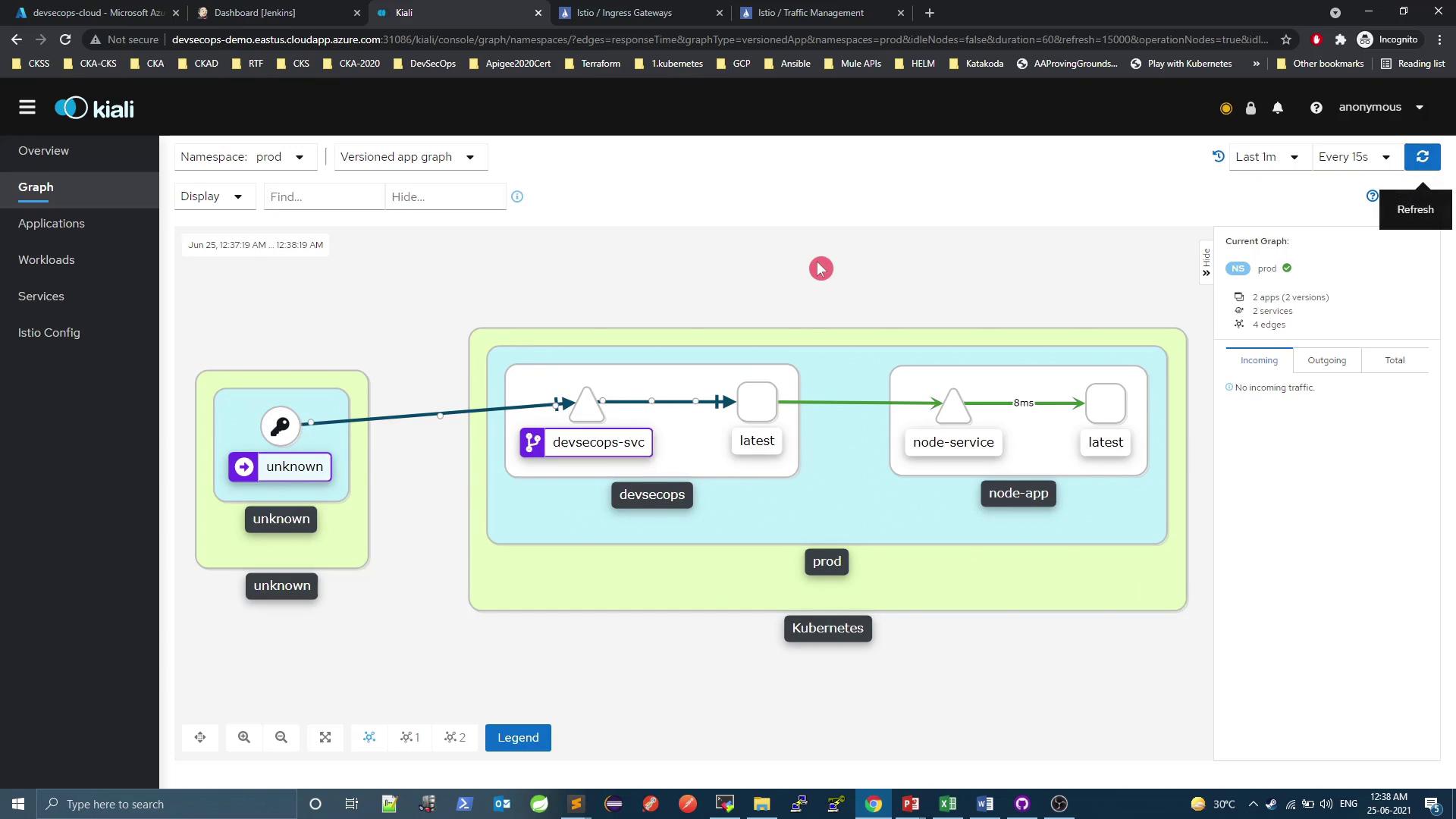
Task: Collapse the side panel with Hide
Action: [1206, 262]
